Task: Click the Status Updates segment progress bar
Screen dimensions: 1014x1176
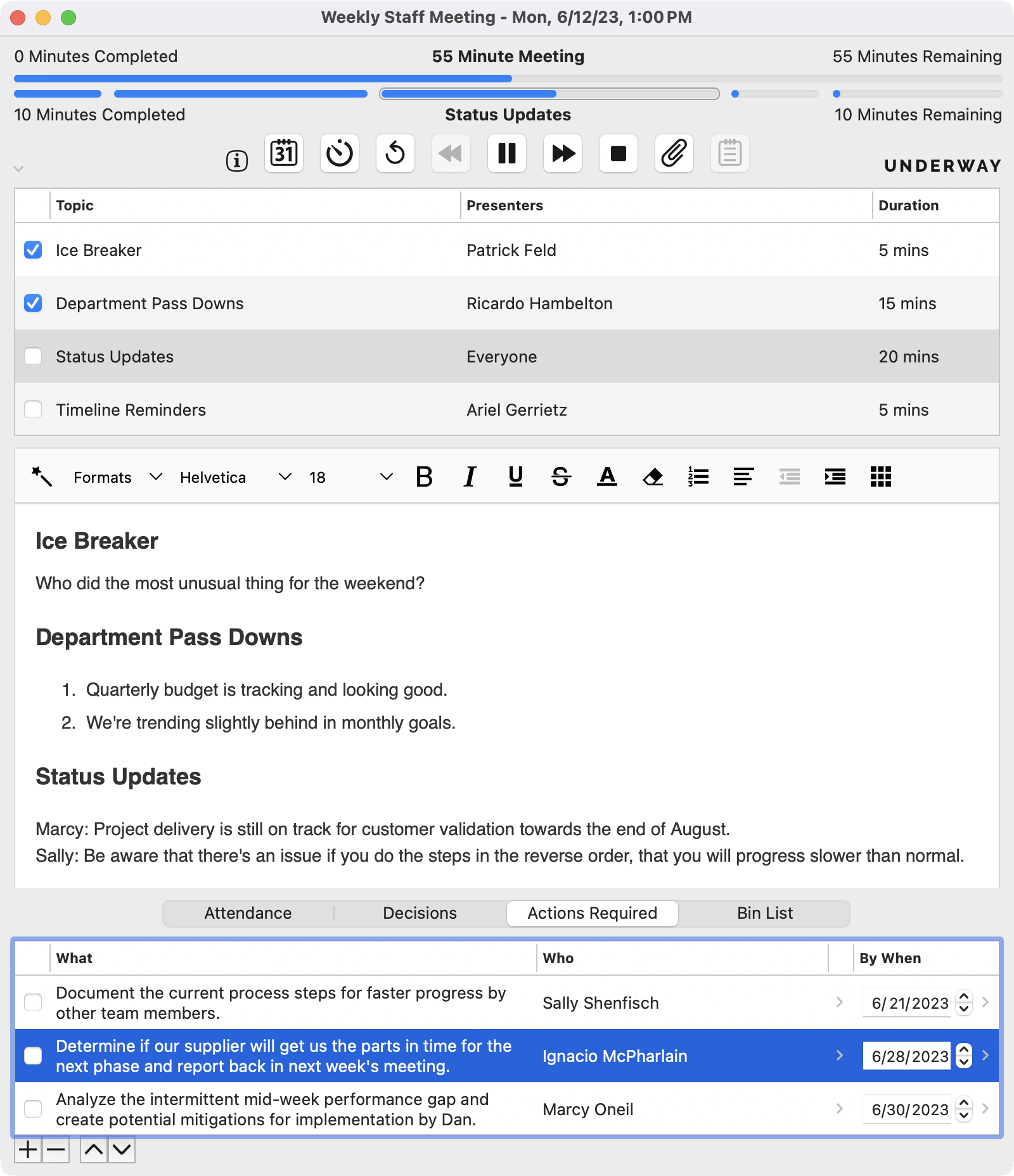Action: (549, 94)
